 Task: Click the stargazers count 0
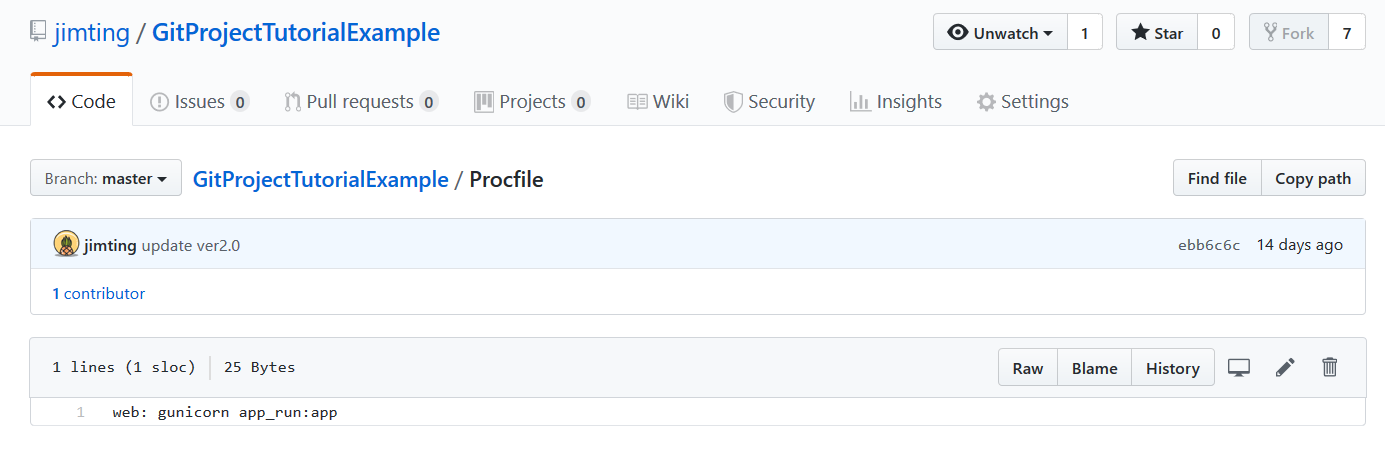1216,33
